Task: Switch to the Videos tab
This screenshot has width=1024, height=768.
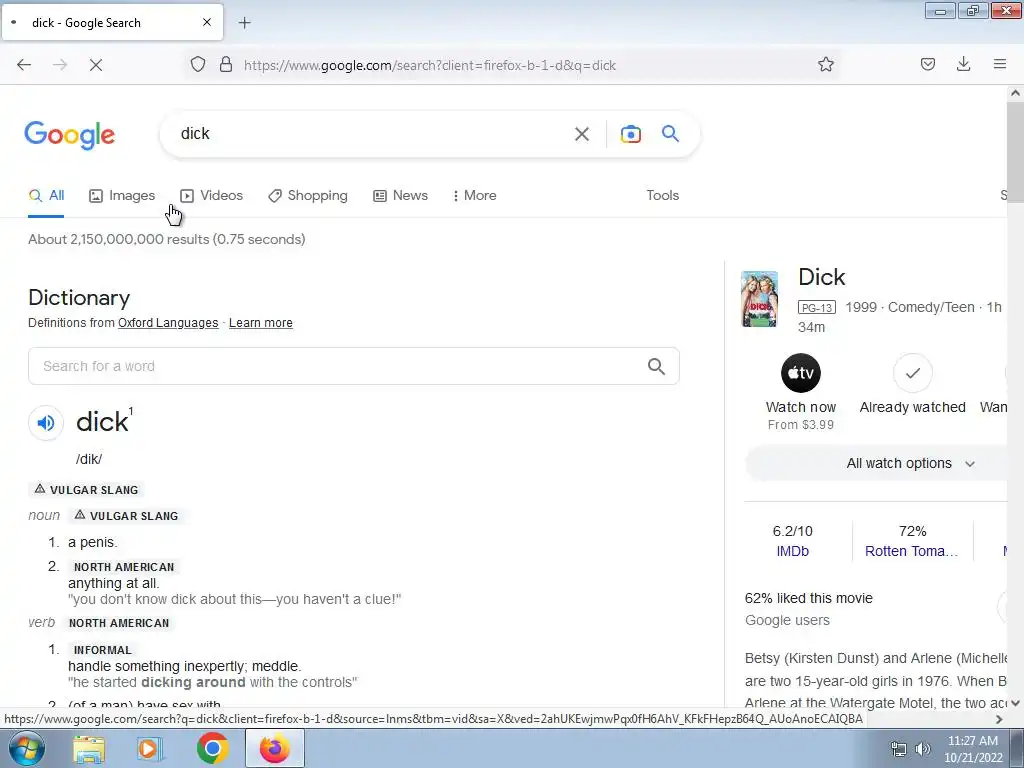Action: coord(212,195)
